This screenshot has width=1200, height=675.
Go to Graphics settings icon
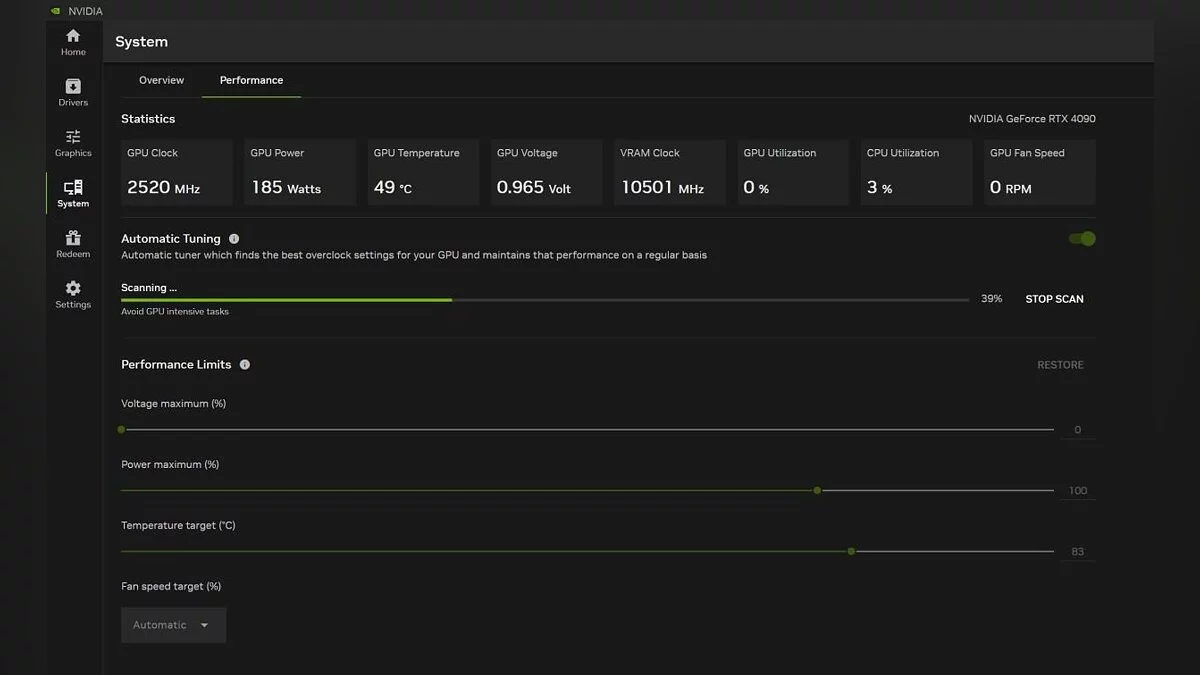pos(73,138)
